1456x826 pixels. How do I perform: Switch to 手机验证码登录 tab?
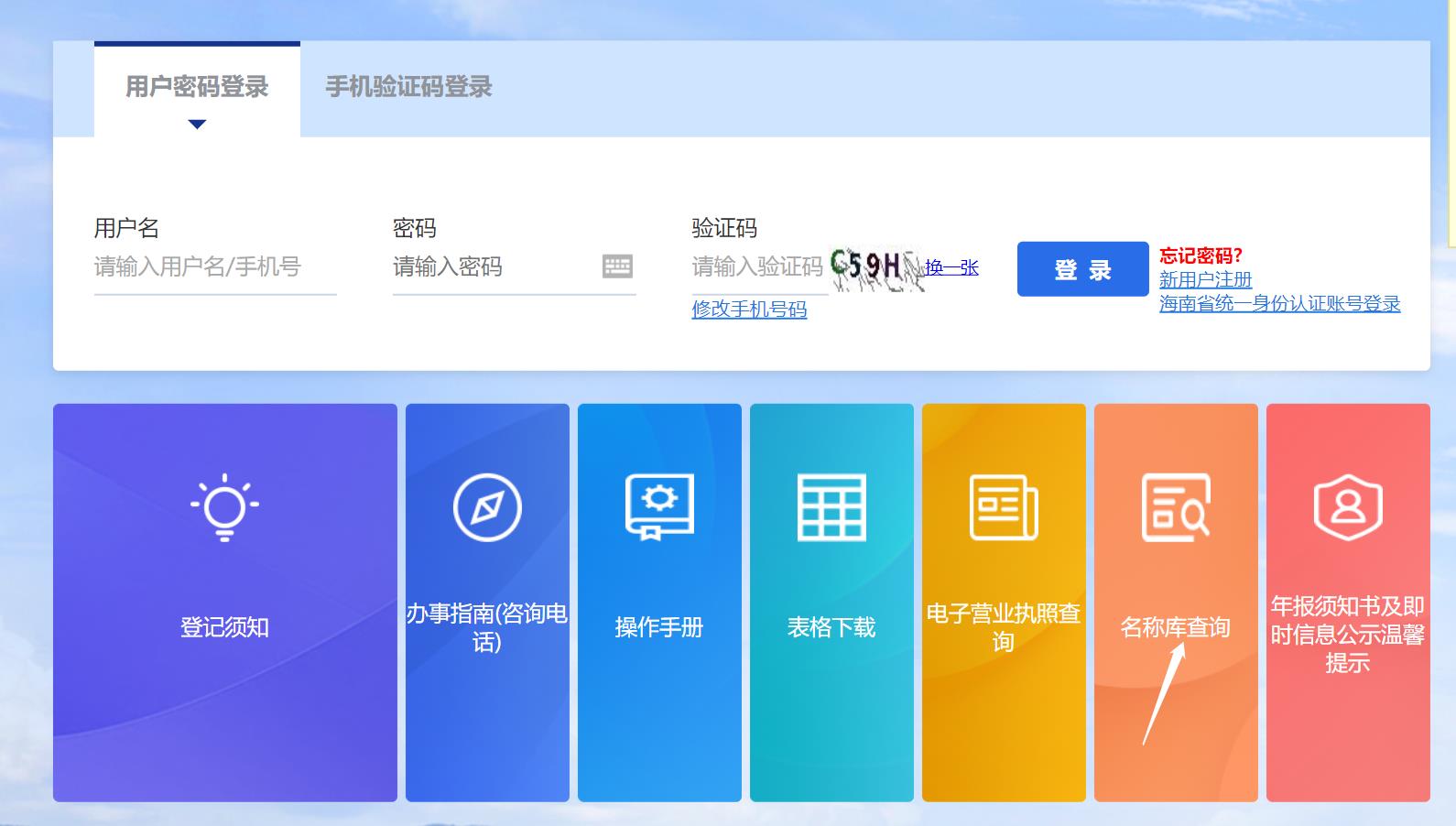coord(408,87)
